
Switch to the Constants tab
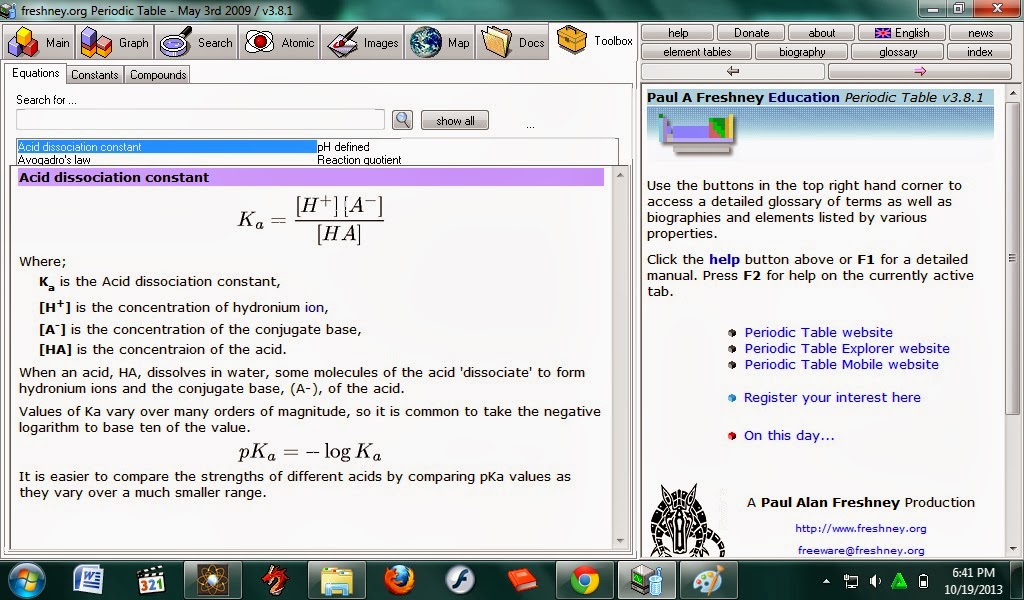(95, 75)
